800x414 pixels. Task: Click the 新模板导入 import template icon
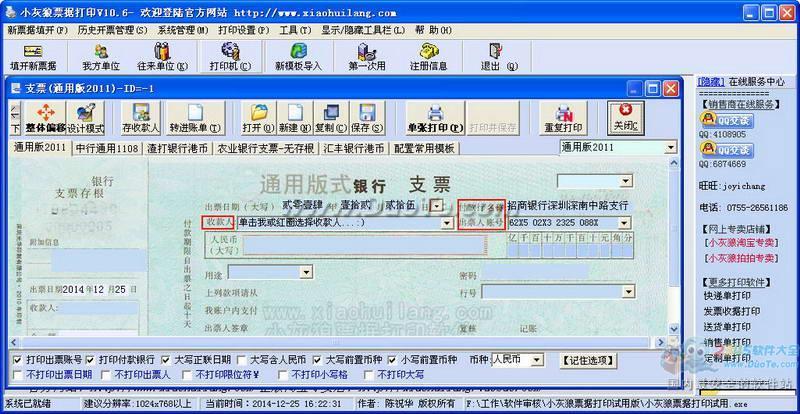click(x=298, y=54)
